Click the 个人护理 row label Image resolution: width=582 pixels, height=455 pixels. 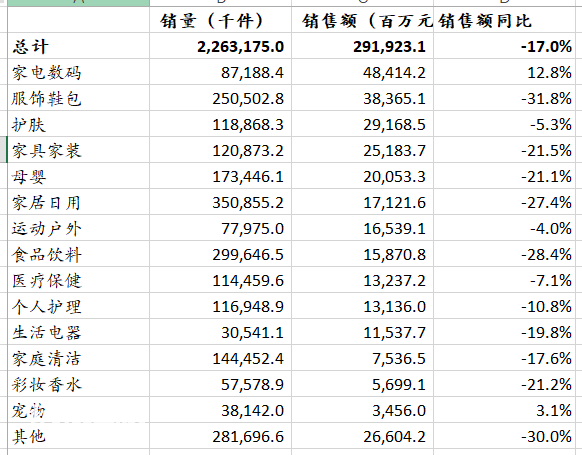click(x=78, y=306)
